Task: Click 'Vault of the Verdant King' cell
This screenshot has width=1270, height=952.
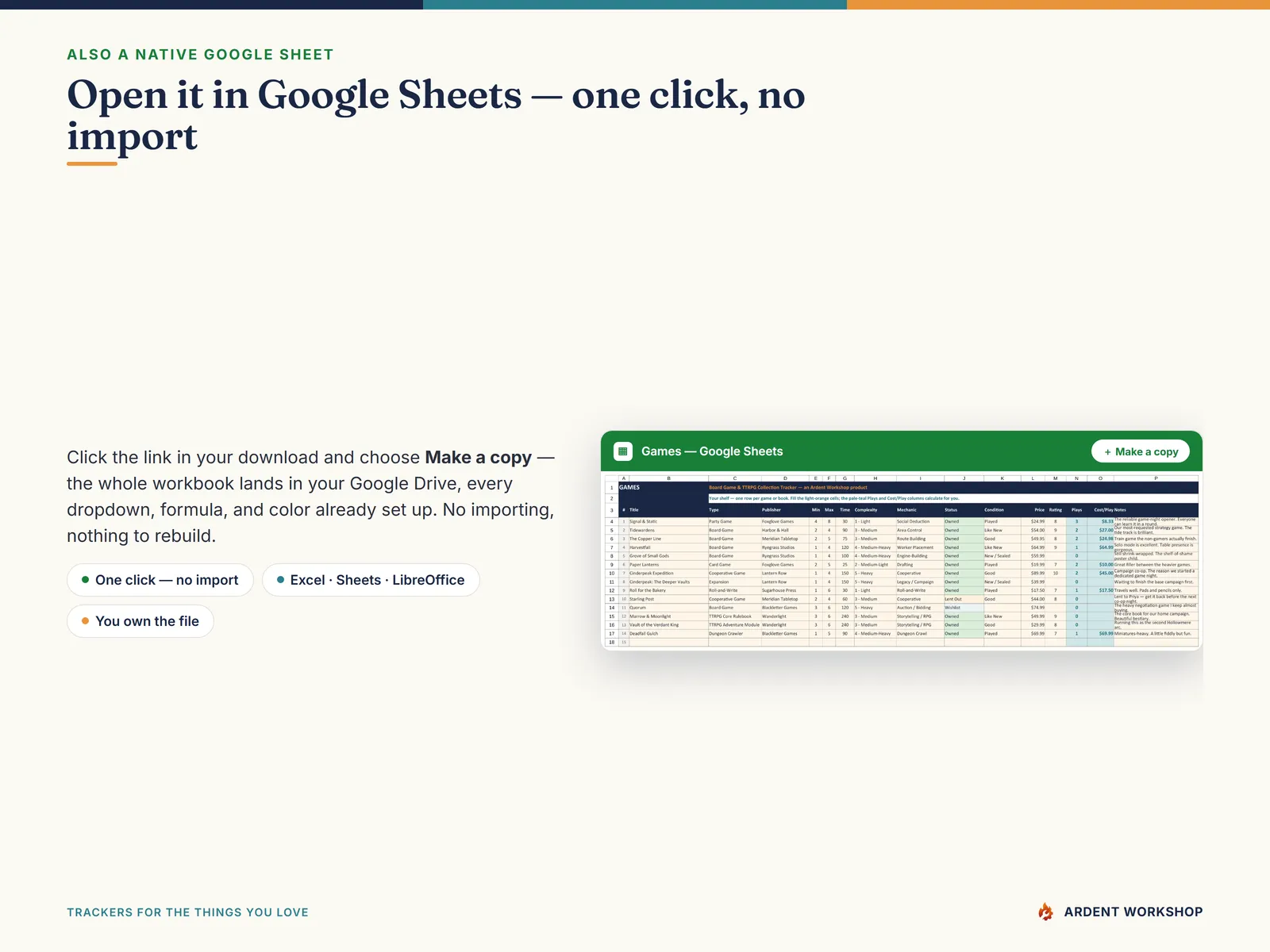Action: pos(668,625)
